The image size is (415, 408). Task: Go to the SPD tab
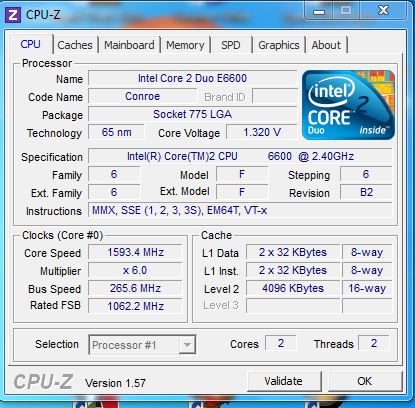[231, 45]
